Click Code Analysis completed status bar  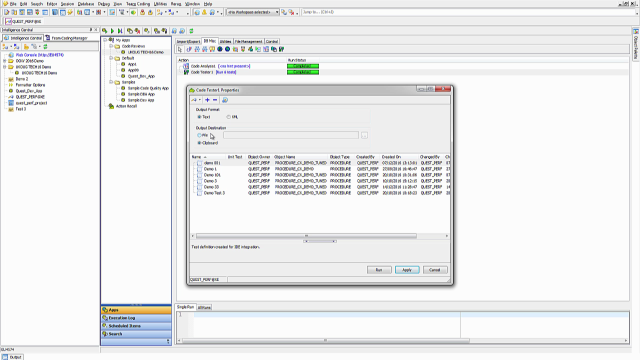tap(303, 66)
